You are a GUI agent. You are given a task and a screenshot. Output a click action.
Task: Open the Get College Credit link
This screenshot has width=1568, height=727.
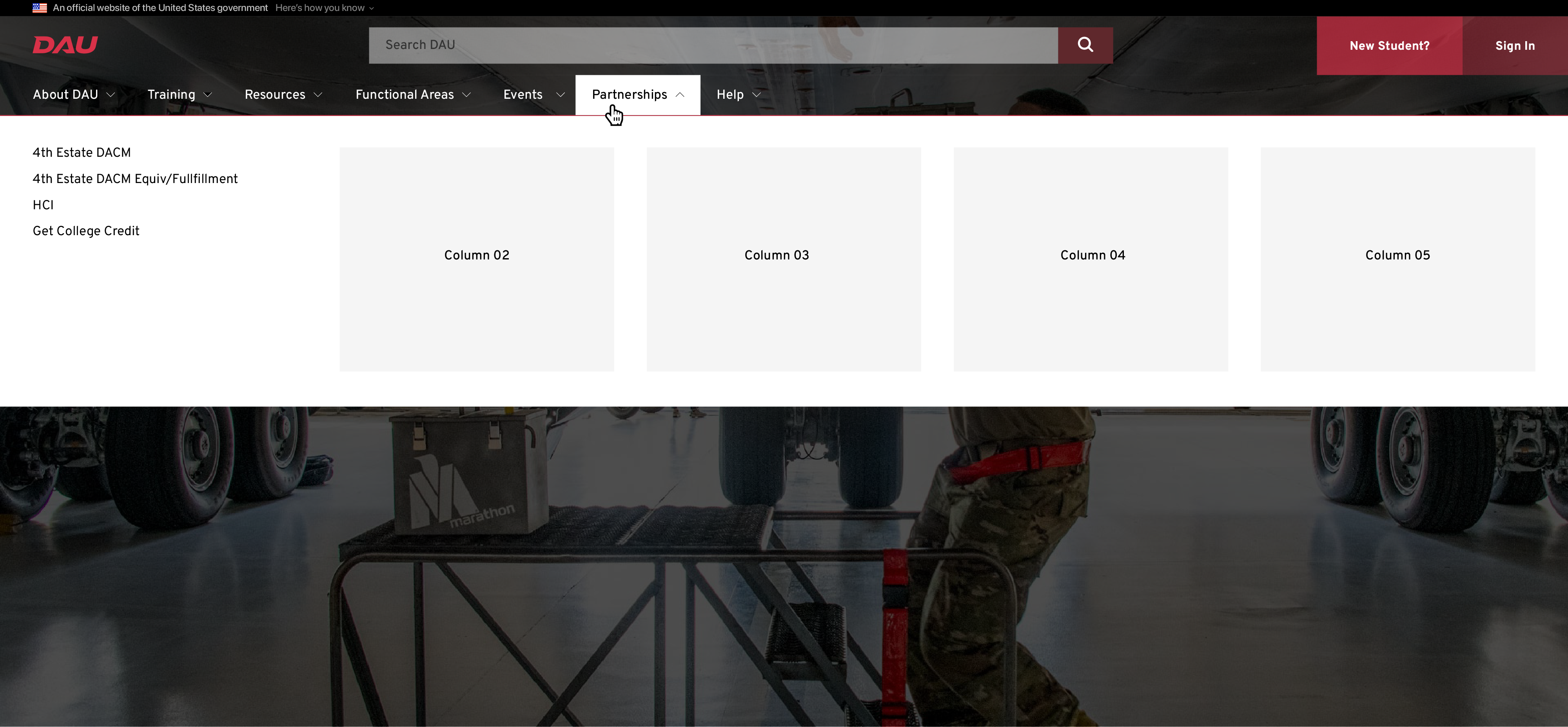point(86,231)
